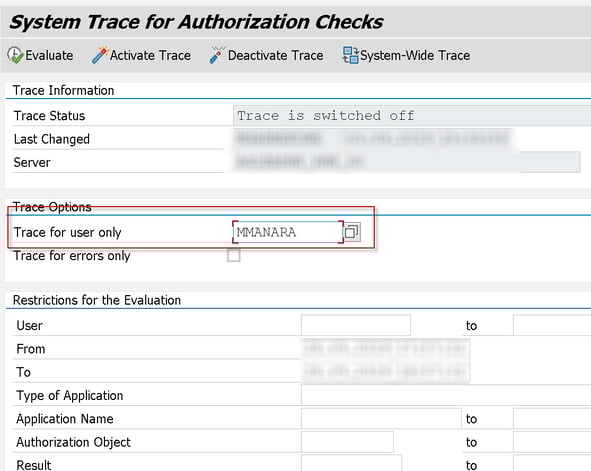Viewport: 591px width, 471px height.
Task: Click the Trace Status display field
Action: pos(412,115)
